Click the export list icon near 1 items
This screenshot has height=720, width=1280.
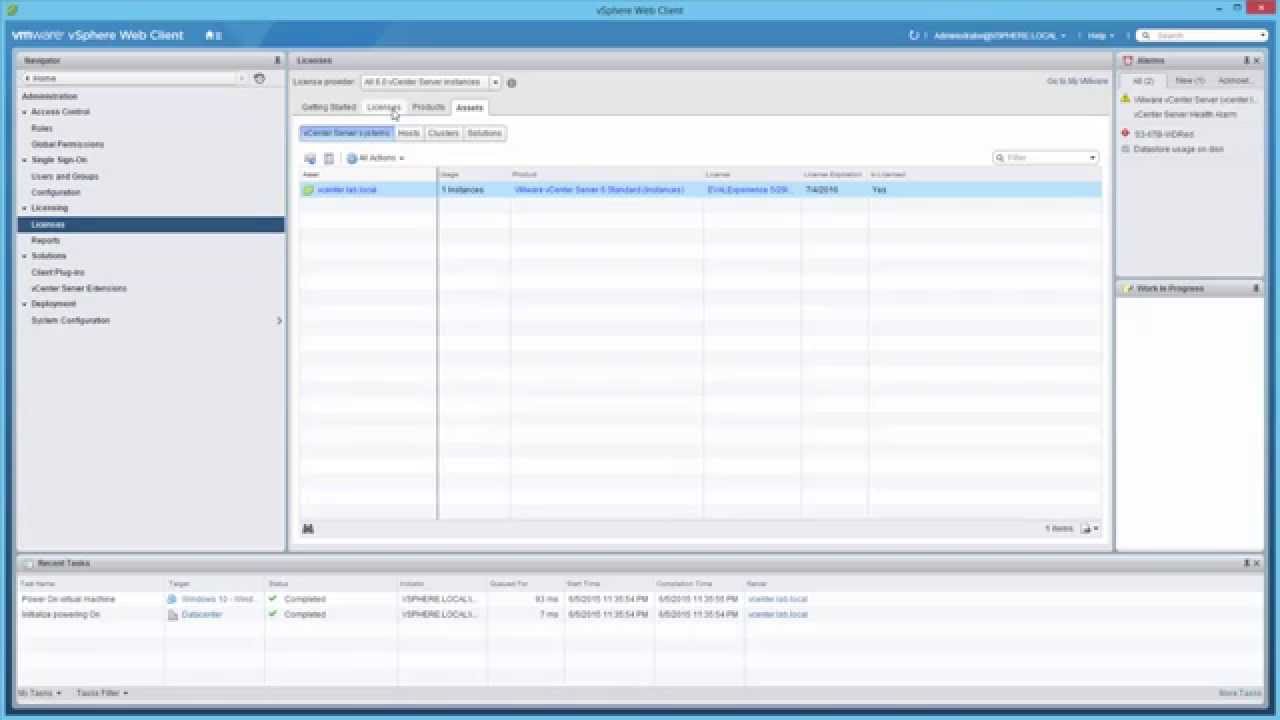click(1086, 528)
